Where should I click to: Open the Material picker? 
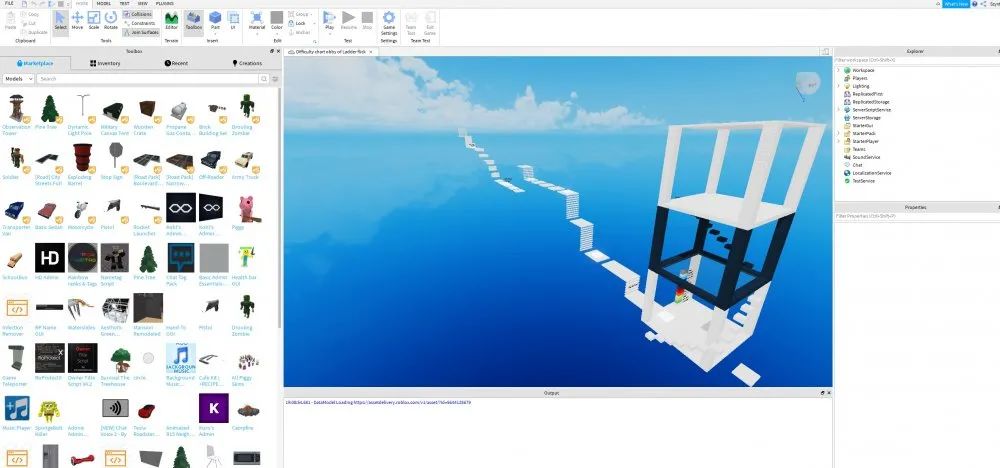tap(257, 20)
